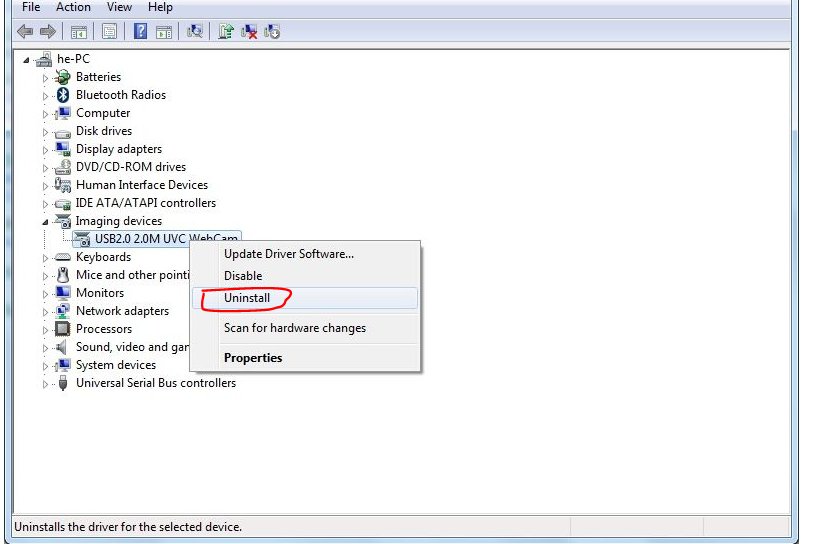This screenshot has width=818, height=544.
Task: Click the USB2.0 UVC WebCam device icon
Action: (x=82, y=240)
